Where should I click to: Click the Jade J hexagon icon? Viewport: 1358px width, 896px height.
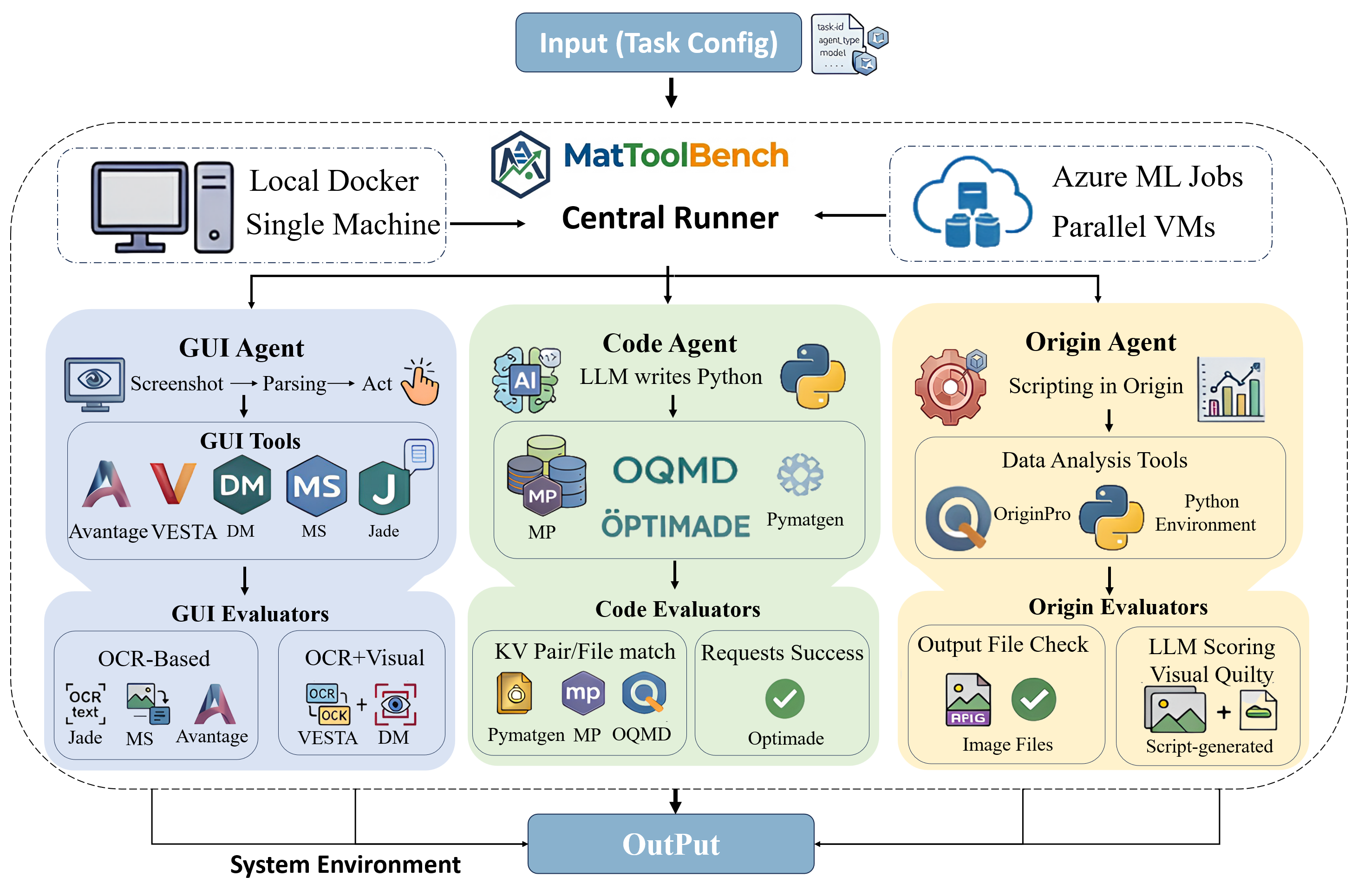point(384,488)
